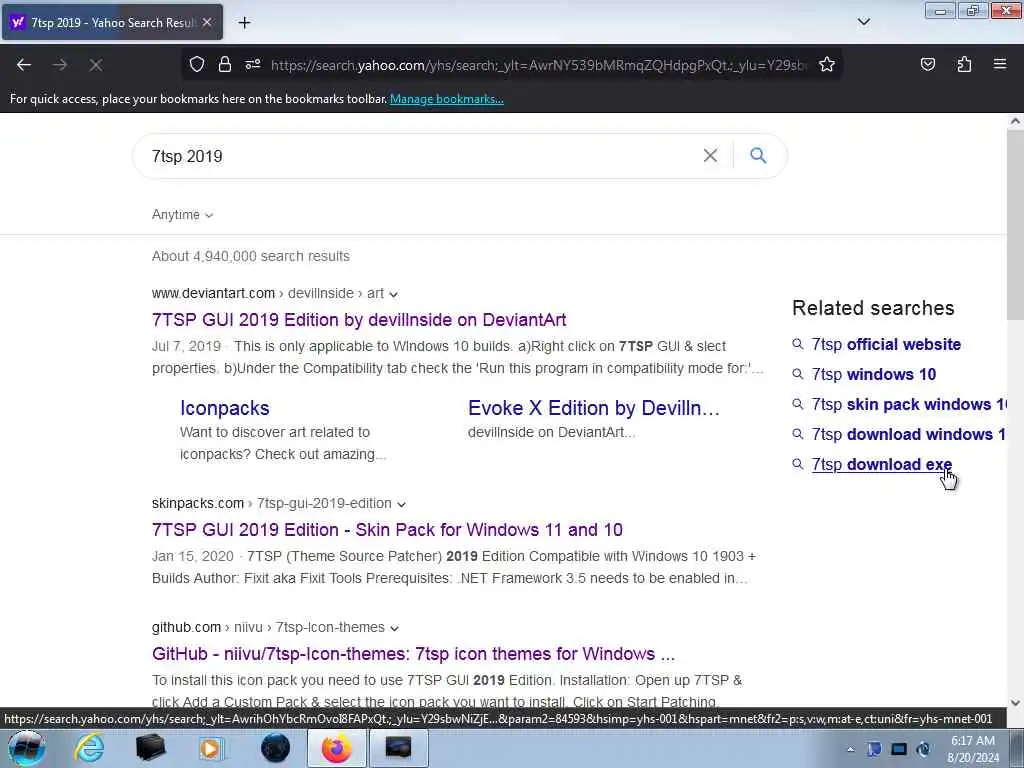Screen dimensions: 1024x768
Task: Click the Related searches heading
Action: [873, 308]
